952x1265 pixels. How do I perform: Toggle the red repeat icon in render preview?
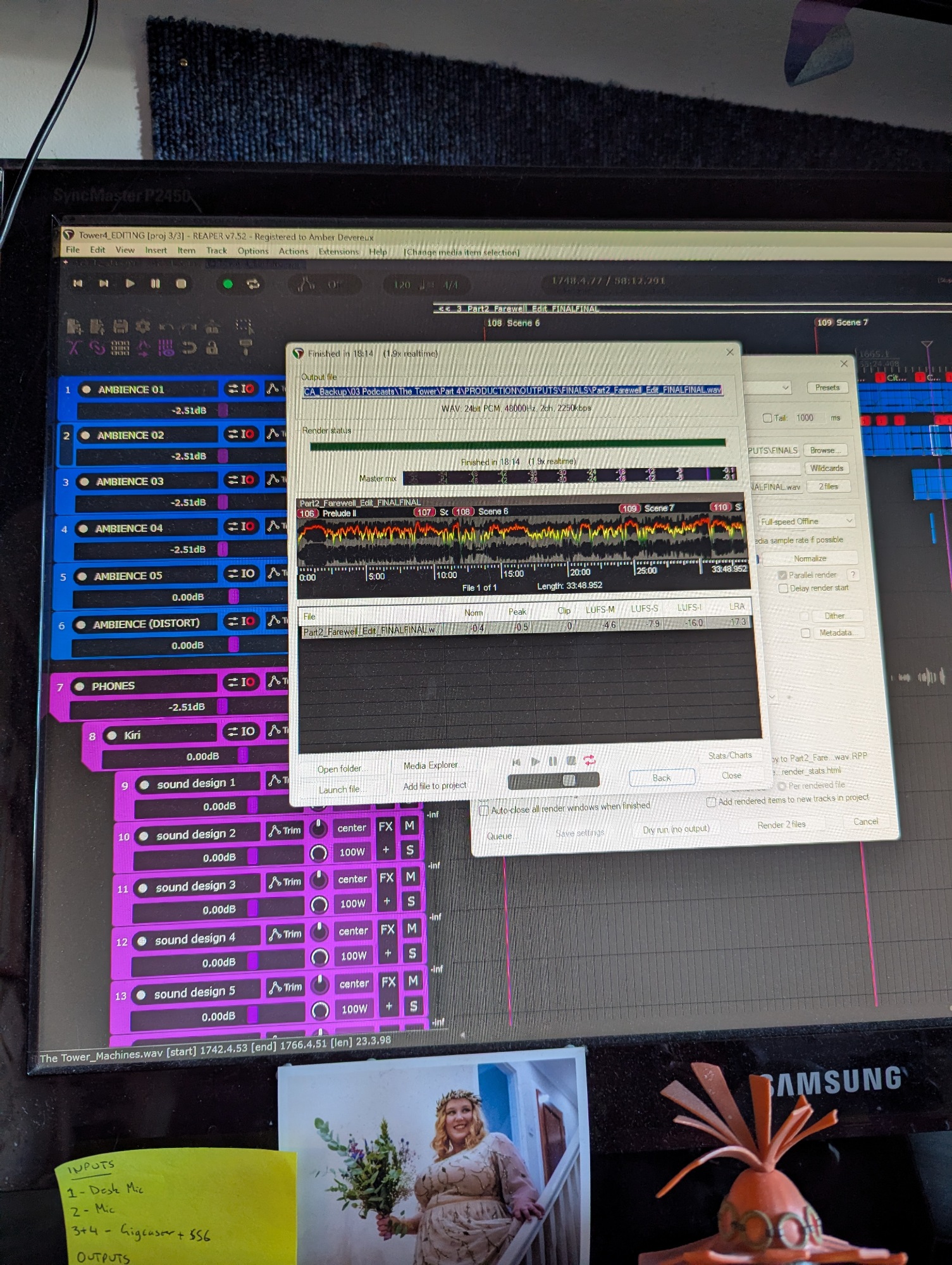click(590, 760)
